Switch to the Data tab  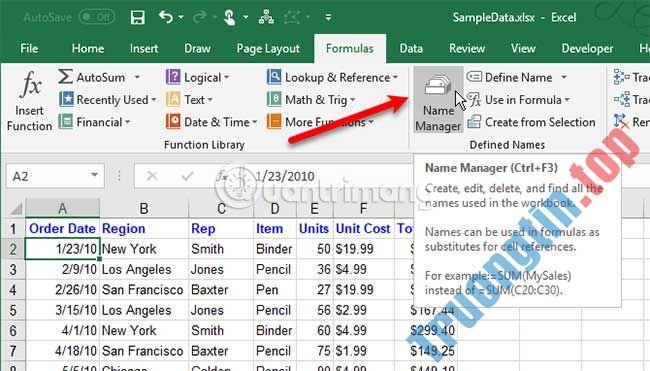(x=411, y=48)
